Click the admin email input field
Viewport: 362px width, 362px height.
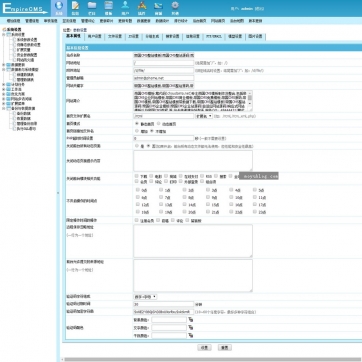[x=163, y=78]
